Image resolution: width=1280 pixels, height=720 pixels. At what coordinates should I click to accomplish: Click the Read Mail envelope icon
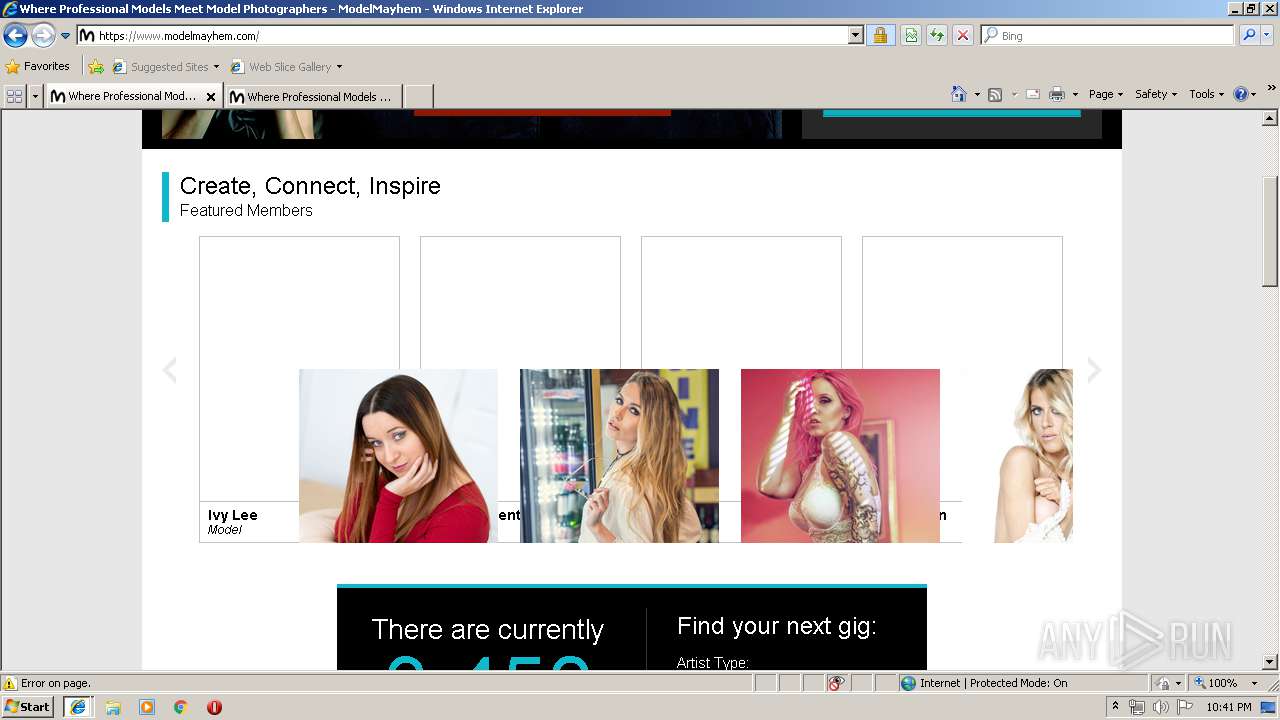[x=1033, y=94]
